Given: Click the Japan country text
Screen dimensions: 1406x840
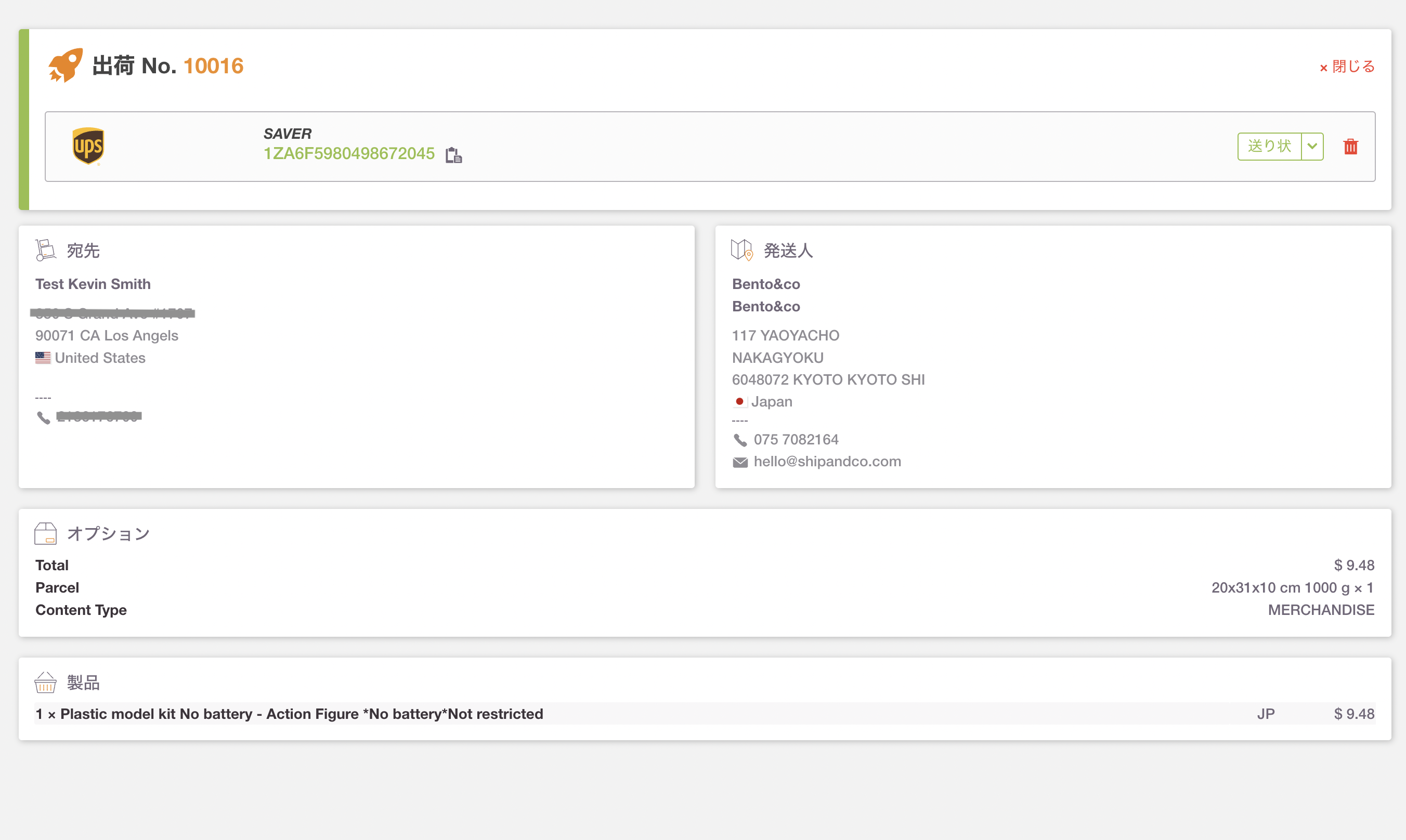Looking at the screenshot, I should (771, 401).
